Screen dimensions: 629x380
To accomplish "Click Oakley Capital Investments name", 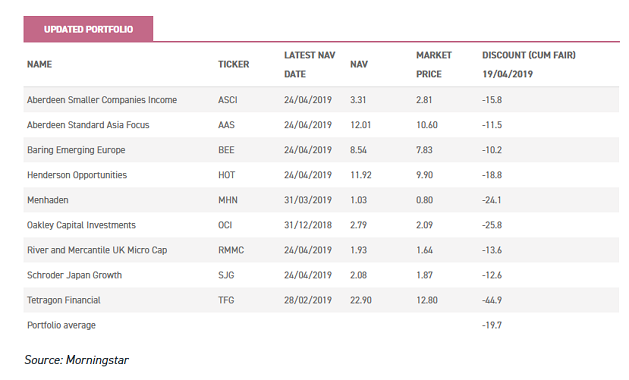I will (x=81, y=225).
